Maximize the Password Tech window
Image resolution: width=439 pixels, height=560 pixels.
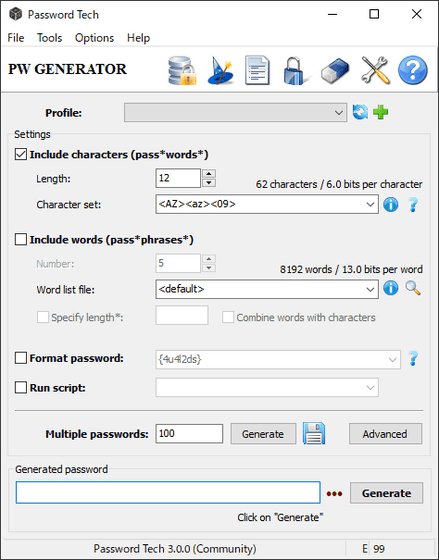(x=374, y=14)
